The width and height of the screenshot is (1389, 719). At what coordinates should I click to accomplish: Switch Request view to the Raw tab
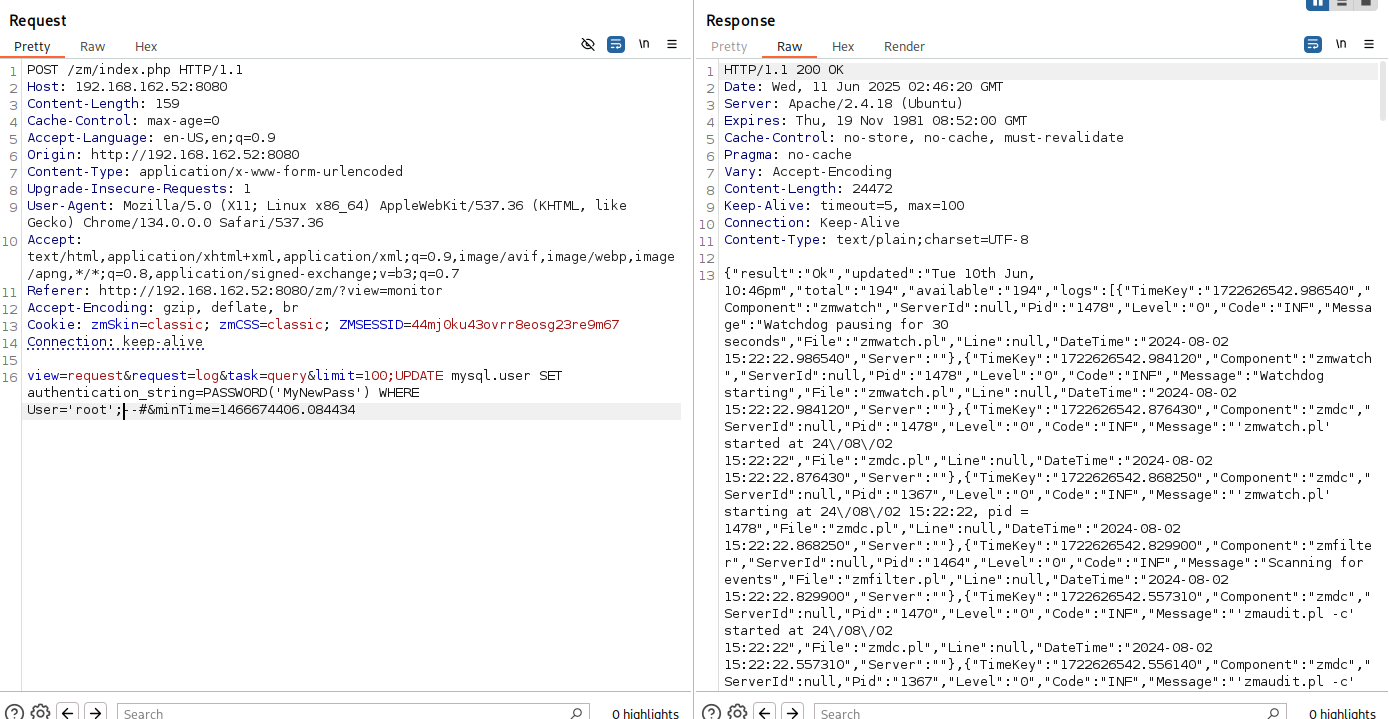click(x=93, y=47)
